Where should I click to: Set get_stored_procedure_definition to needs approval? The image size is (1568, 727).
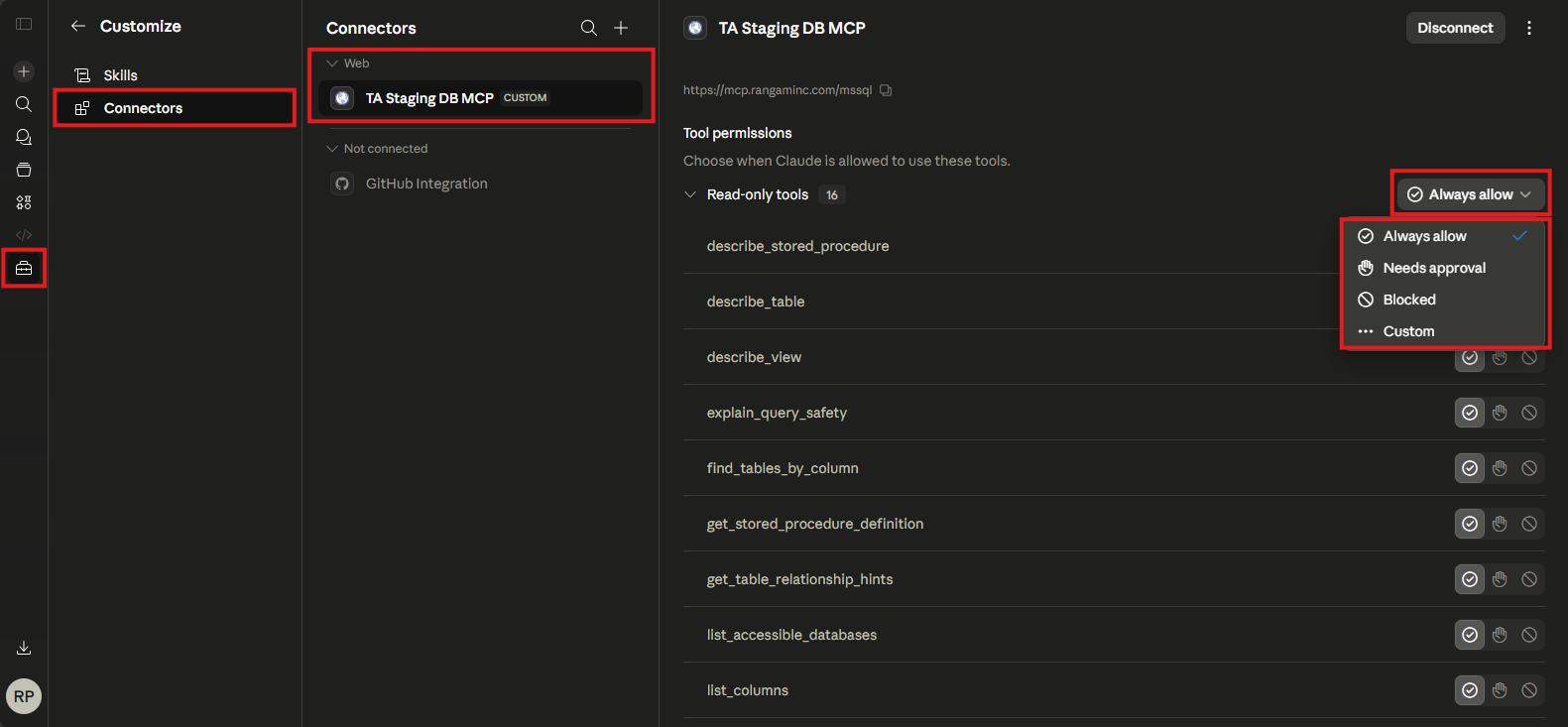(1500, 524)
